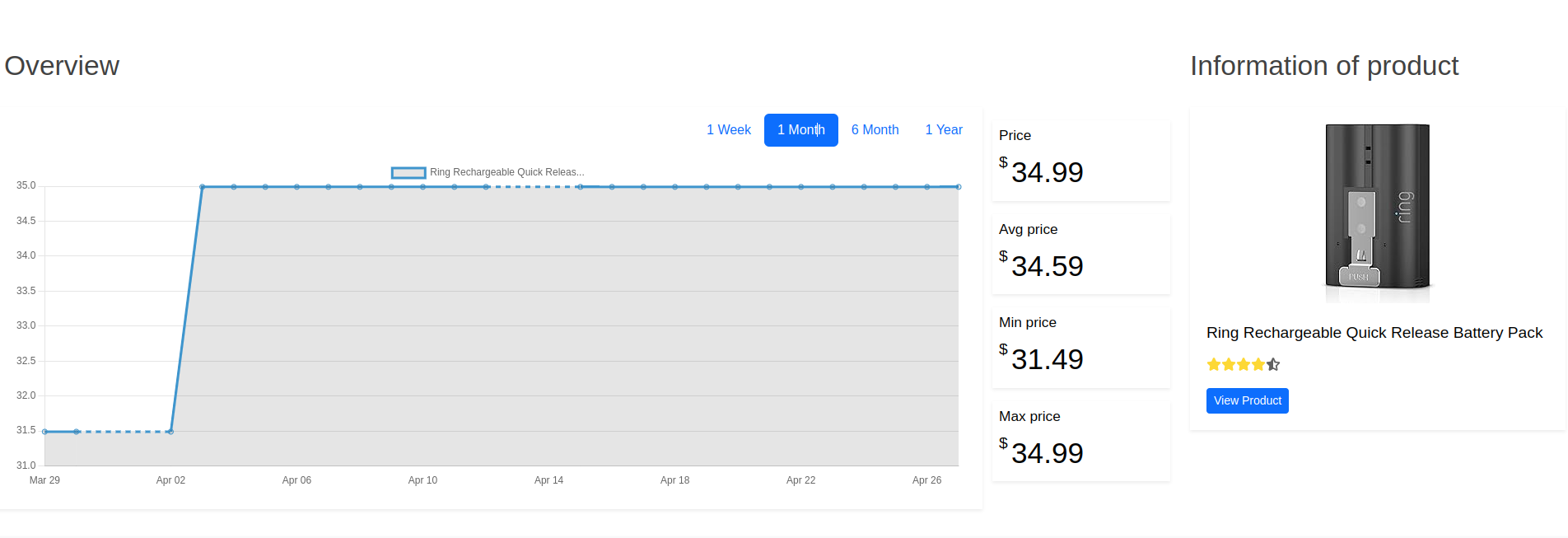
Task: Select the 1 Week range tab
Action: [x=728, y=130]
